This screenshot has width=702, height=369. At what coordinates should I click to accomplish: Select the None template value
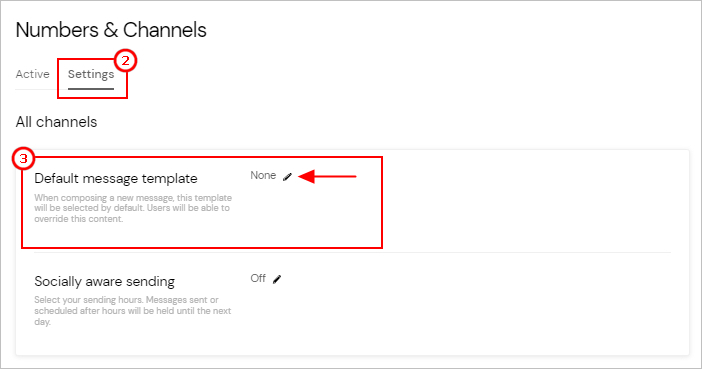263,176
